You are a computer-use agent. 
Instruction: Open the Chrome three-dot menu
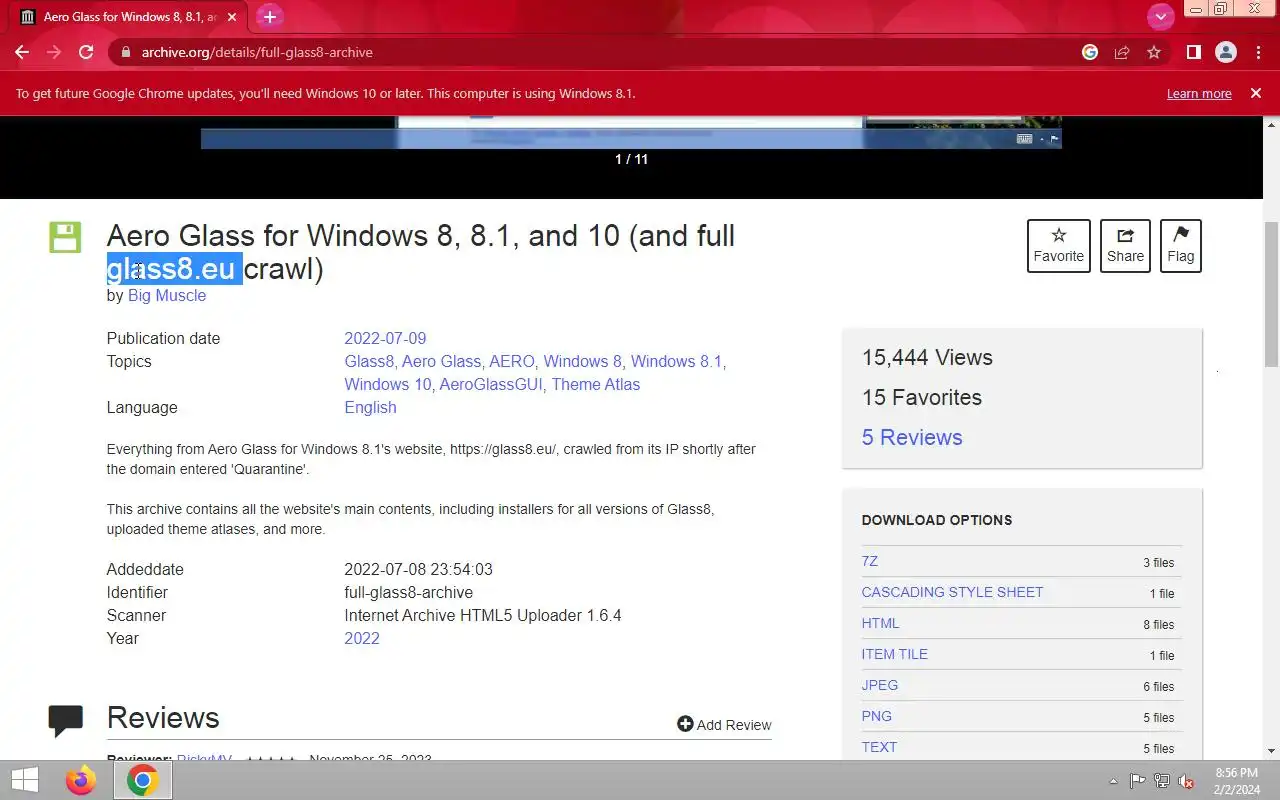tap(1258, 52)
